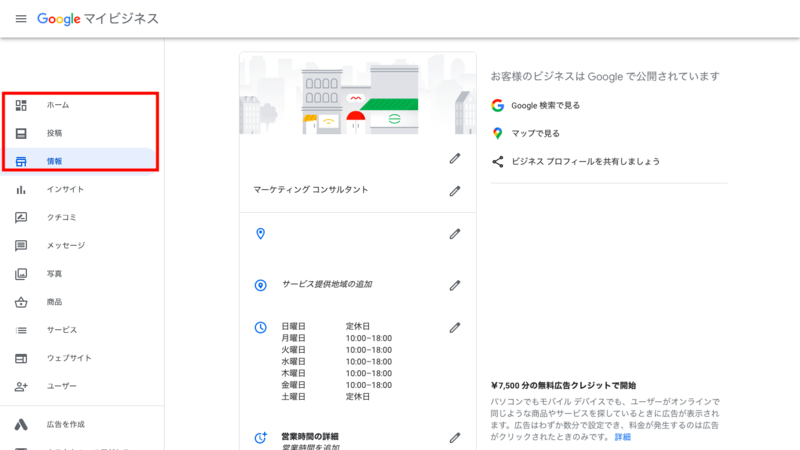Click the Google マイビジネス logo
This screenshot has height=450, width=800.
98,19
